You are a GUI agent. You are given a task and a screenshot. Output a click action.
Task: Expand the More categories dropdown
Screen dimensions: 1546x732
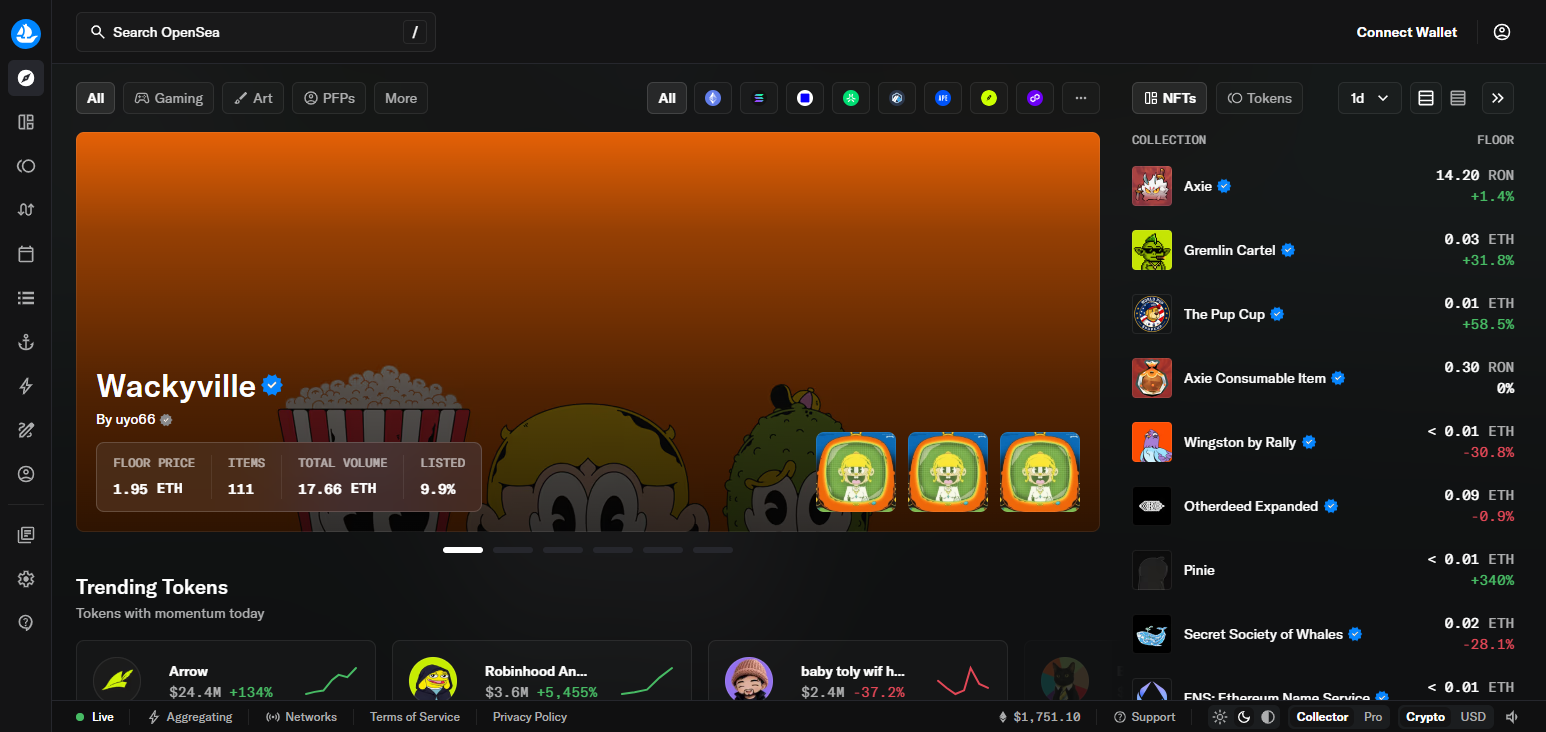(401, 98)
